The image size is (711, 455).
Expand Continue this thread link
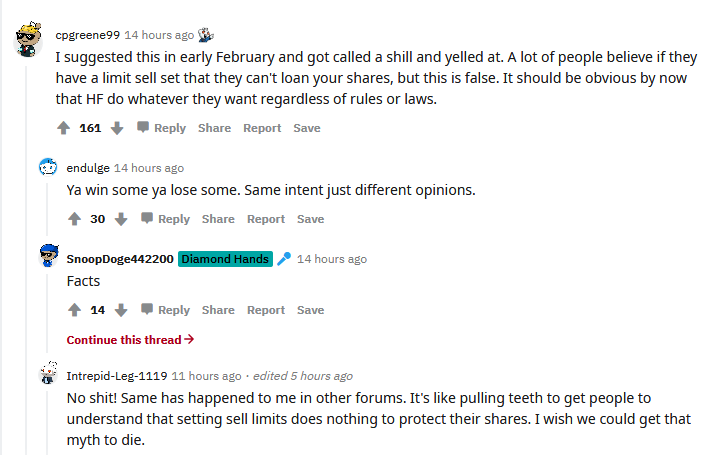coord(130,340)
